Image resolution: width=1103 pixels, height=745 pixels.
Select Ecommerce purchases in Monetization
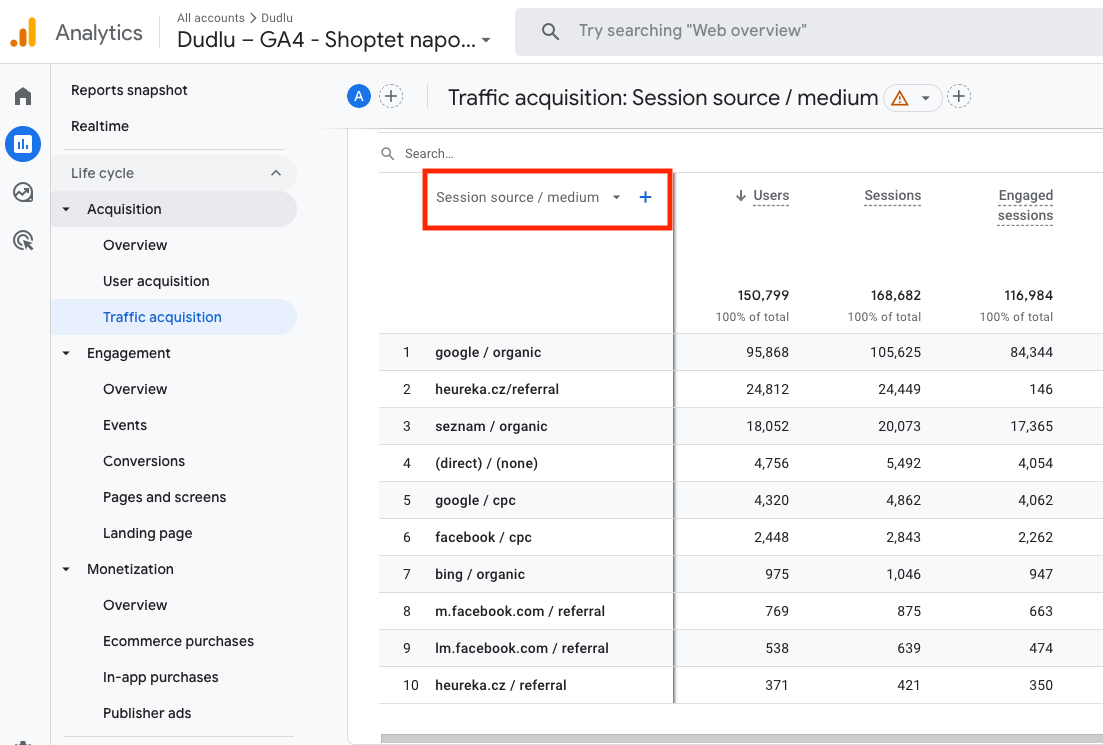[178, 641]
